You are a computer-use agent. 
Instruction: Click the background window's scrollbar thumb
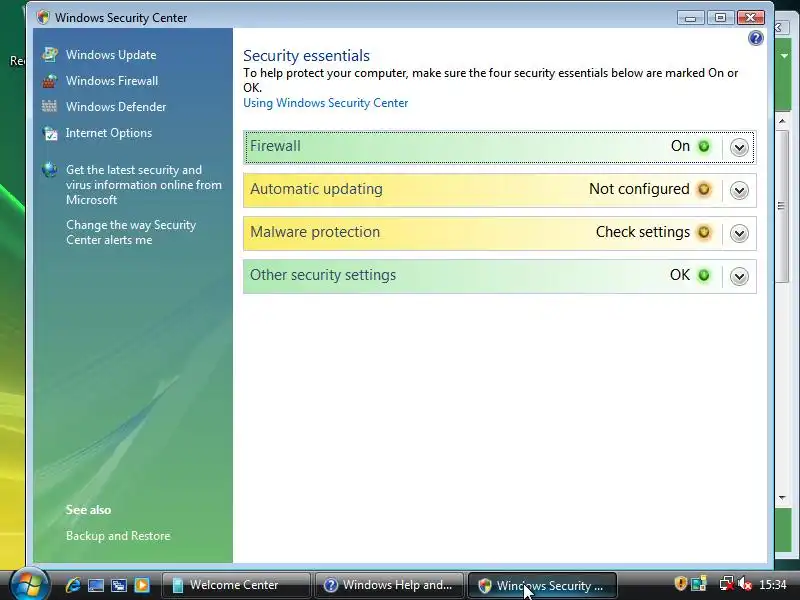click(782, 206)
